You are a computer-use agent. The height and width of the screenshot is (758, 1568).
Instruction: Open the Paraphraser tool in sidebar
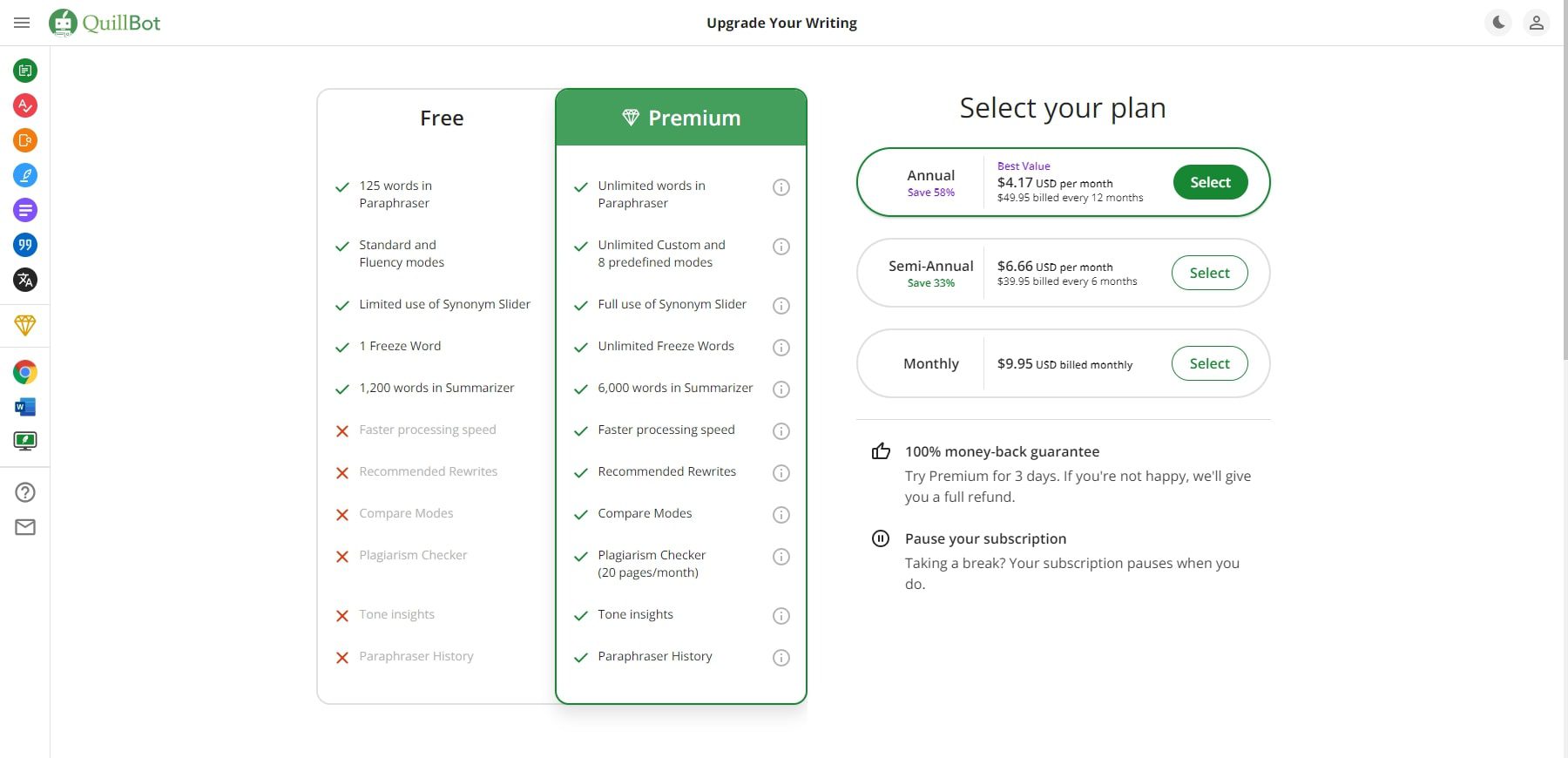pyautogui.click(x=25, y=71)
